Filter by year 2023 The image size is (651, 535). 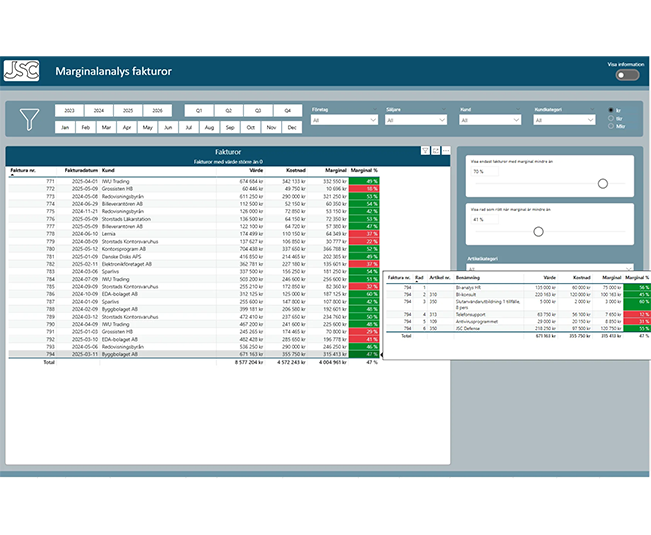coord(69,110)
